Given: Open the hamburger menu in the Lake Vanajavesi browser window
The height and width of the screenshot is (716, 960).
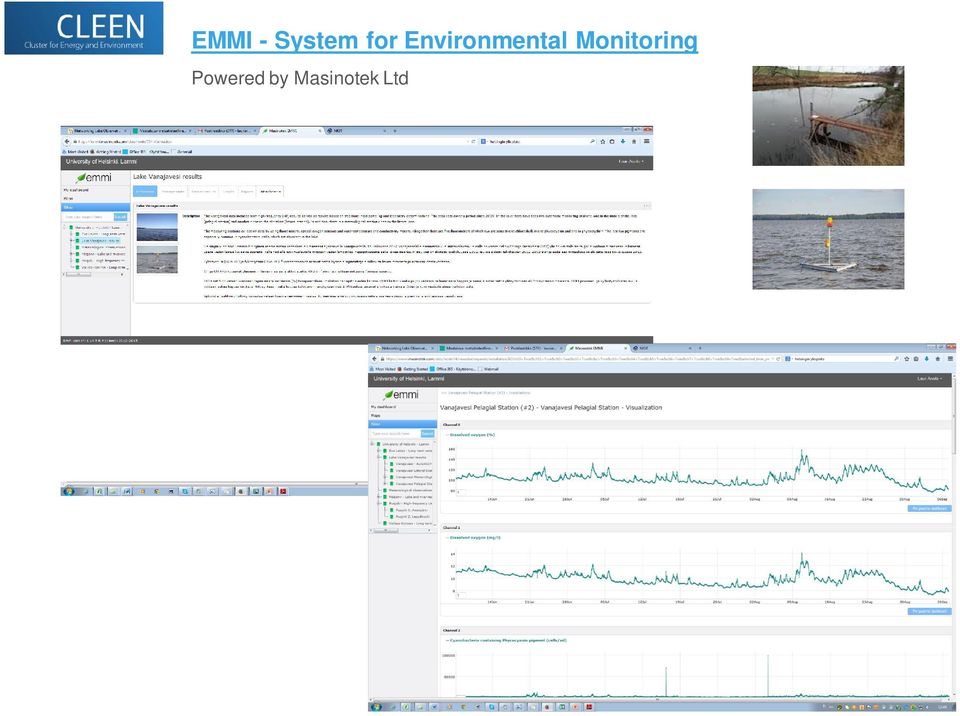Looking at the screenshot, I should (x=647, y=141).
